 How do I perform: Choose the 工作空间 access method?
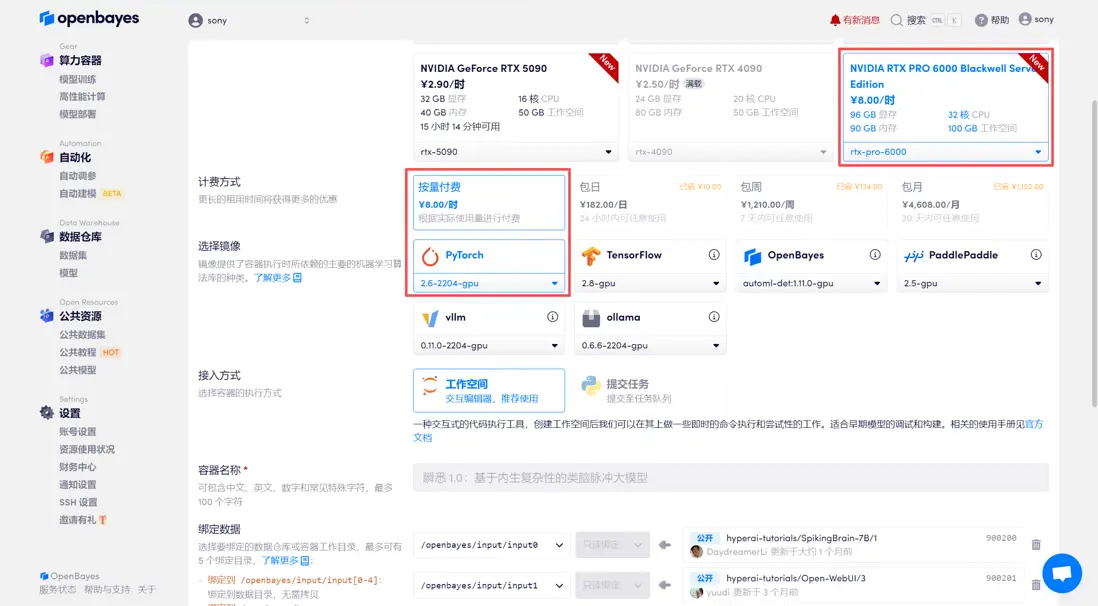click(489, 390)
